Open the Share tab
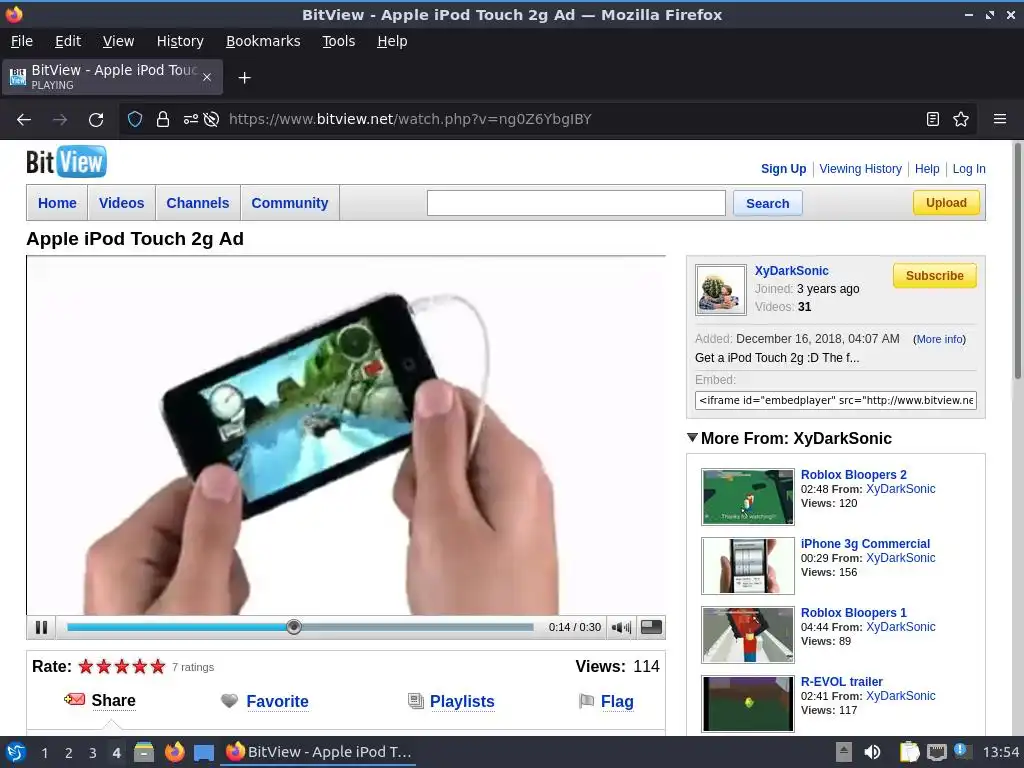 coord(114,700)
